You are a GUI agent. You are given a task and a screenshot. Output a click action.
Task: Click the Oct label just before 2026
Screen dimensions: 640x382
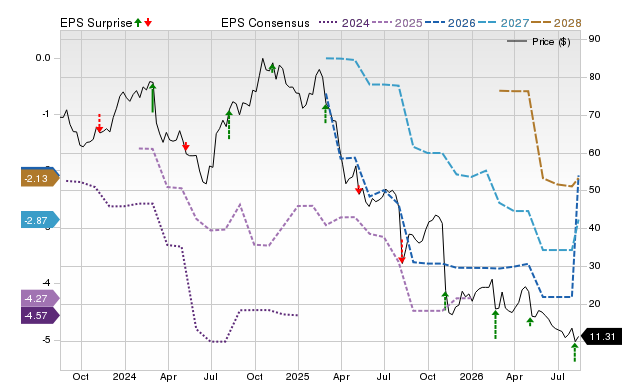point(428,376)
